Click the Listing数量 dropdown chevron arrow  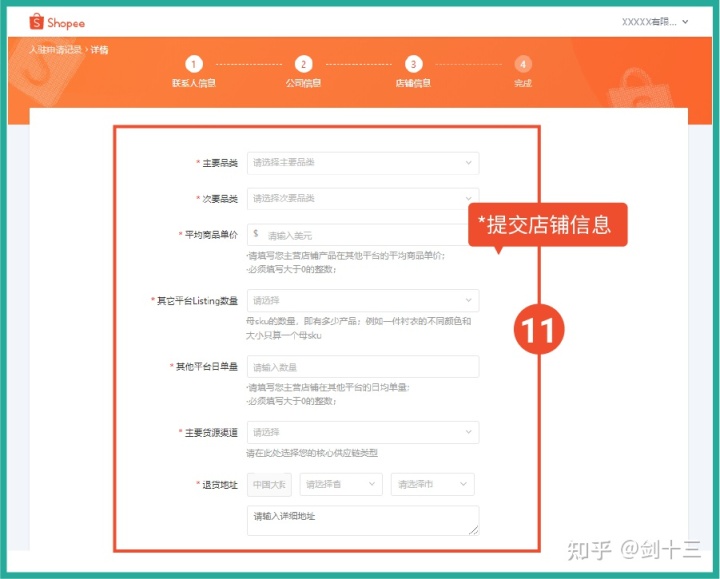(x=468, y=300)
